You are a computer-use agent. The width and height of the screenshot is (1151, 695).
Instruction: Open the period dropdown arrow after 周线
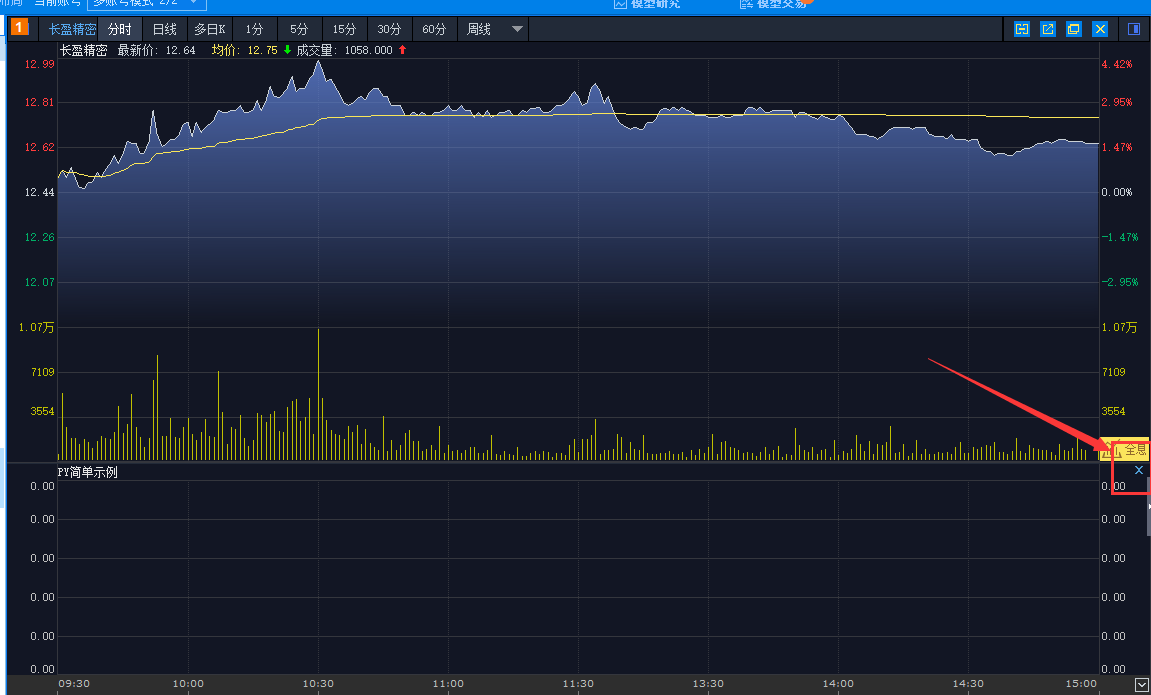point(517,29)
